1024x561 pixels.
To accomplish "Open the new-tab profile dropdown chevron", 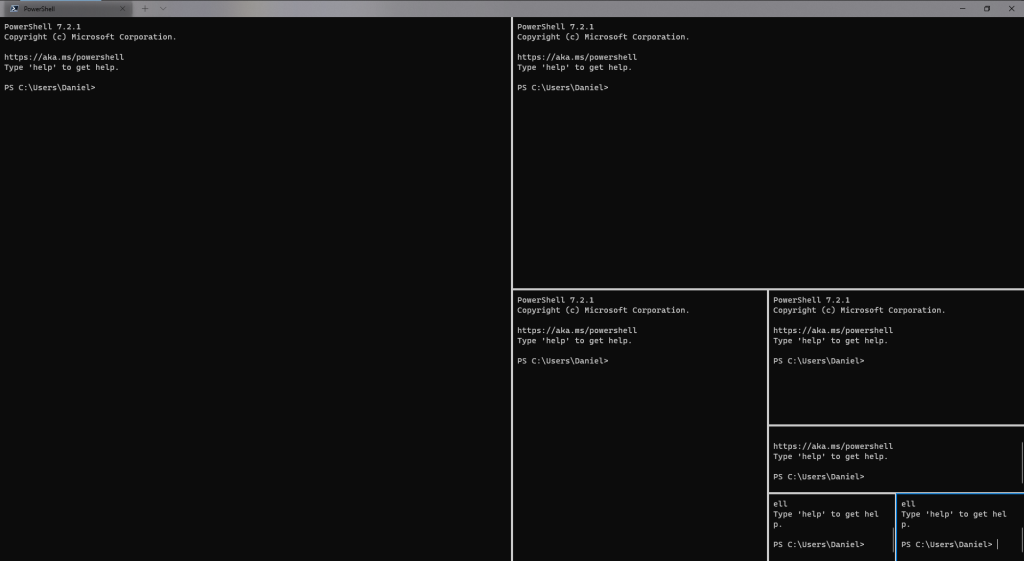I will tap(163, 8).
